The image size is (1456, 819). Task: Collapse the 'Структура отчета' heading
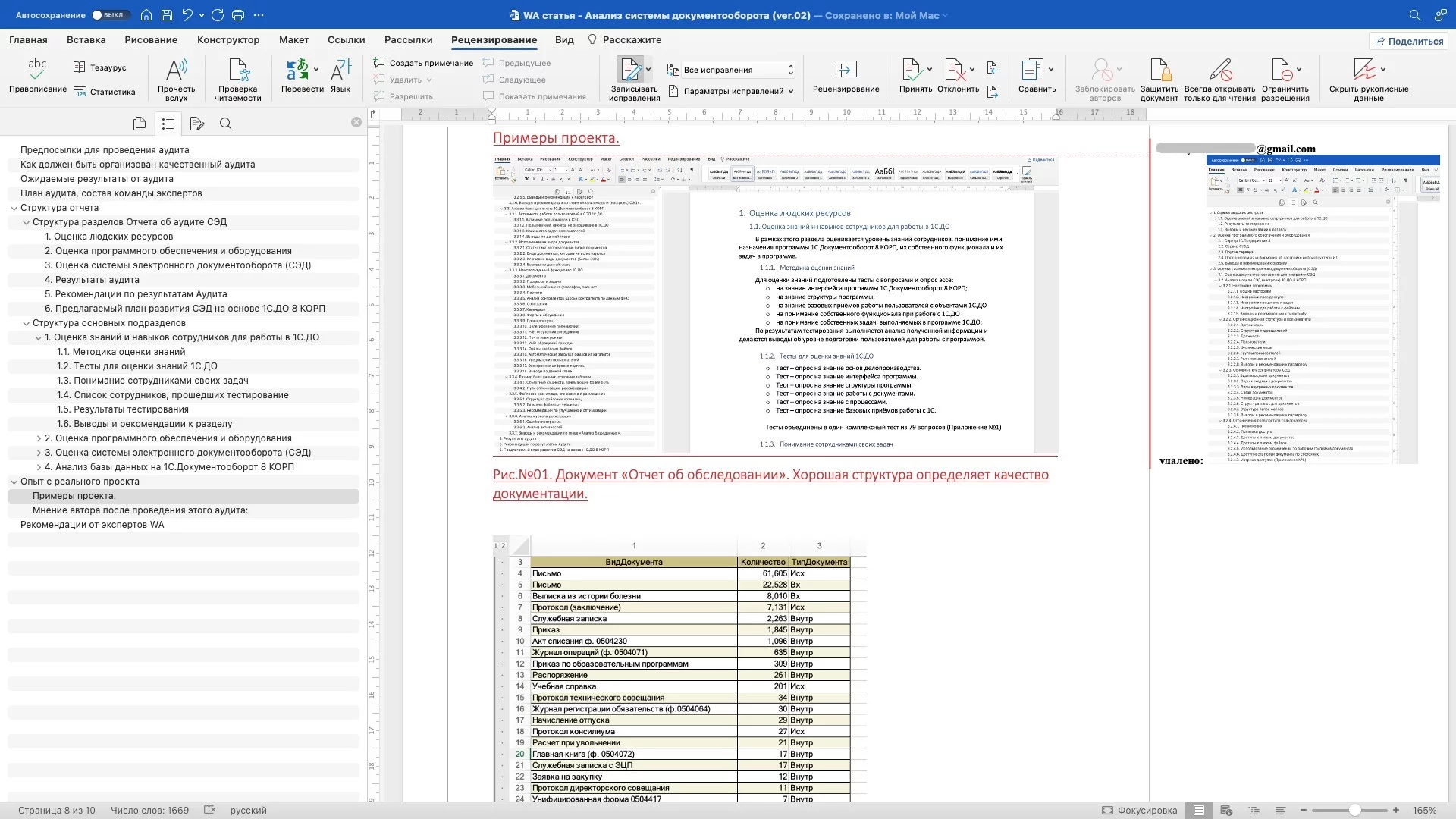click(14, 208)
